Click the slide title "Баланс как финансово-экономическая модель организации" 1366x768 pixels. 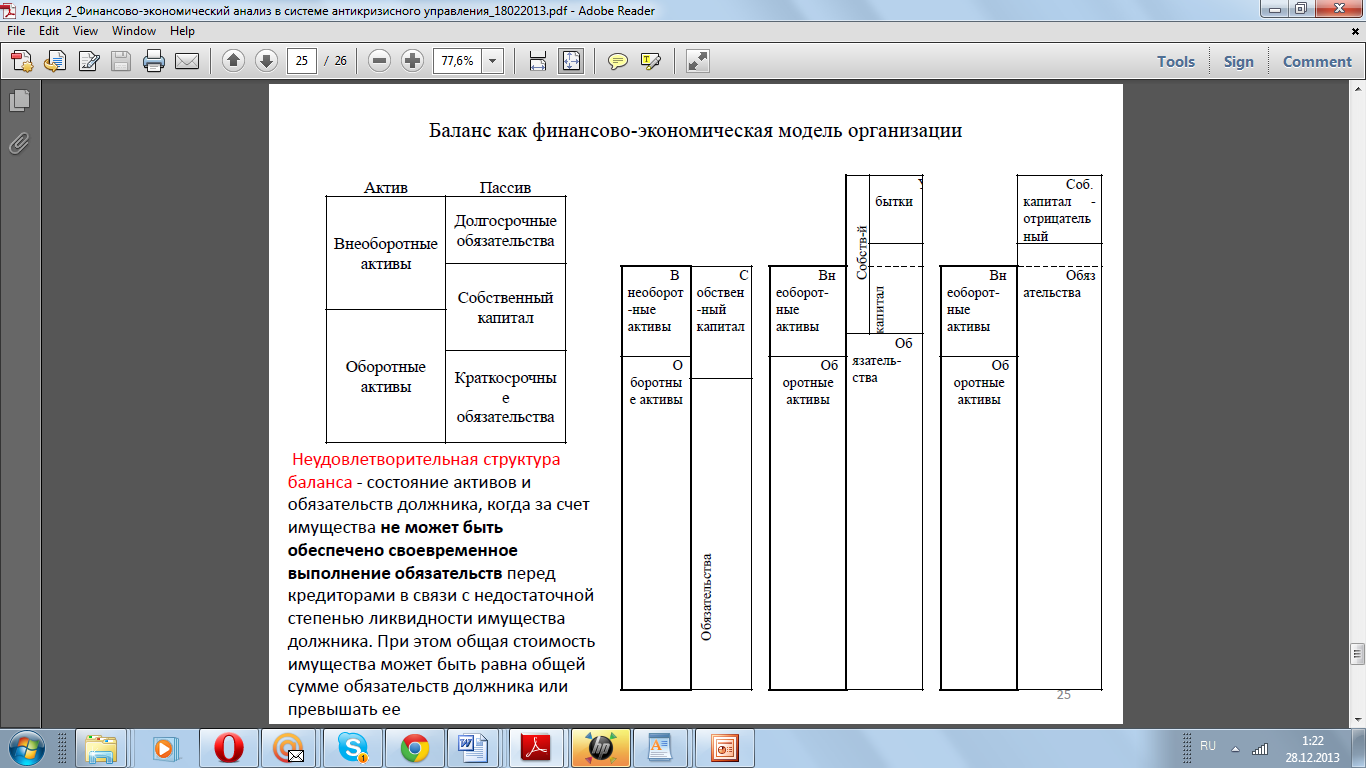point(695,130)
